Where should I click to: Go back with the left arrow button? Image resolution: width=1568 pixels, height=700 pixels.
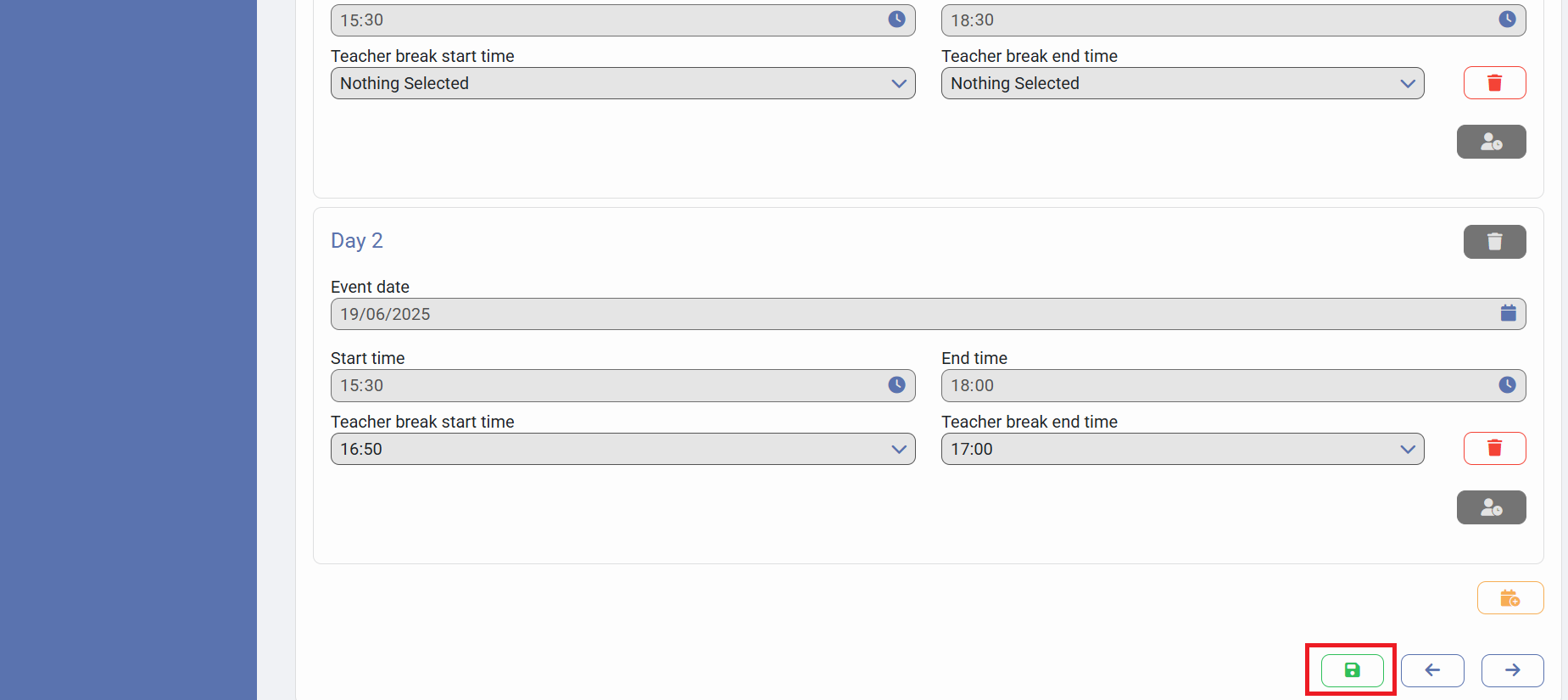[x=1432, y=670]
